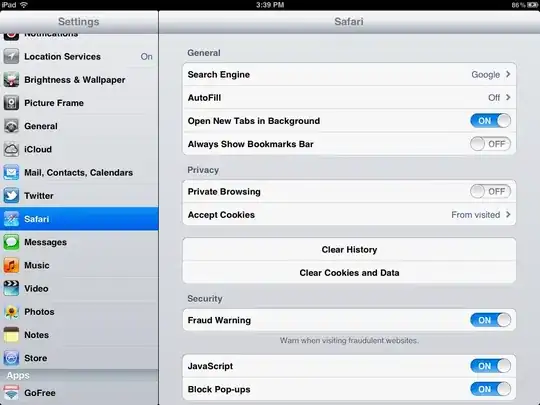540x405 pixels.
Task: Tap the 86% battery percentage text
Action: pyautogui.click(x=518, y=5)
